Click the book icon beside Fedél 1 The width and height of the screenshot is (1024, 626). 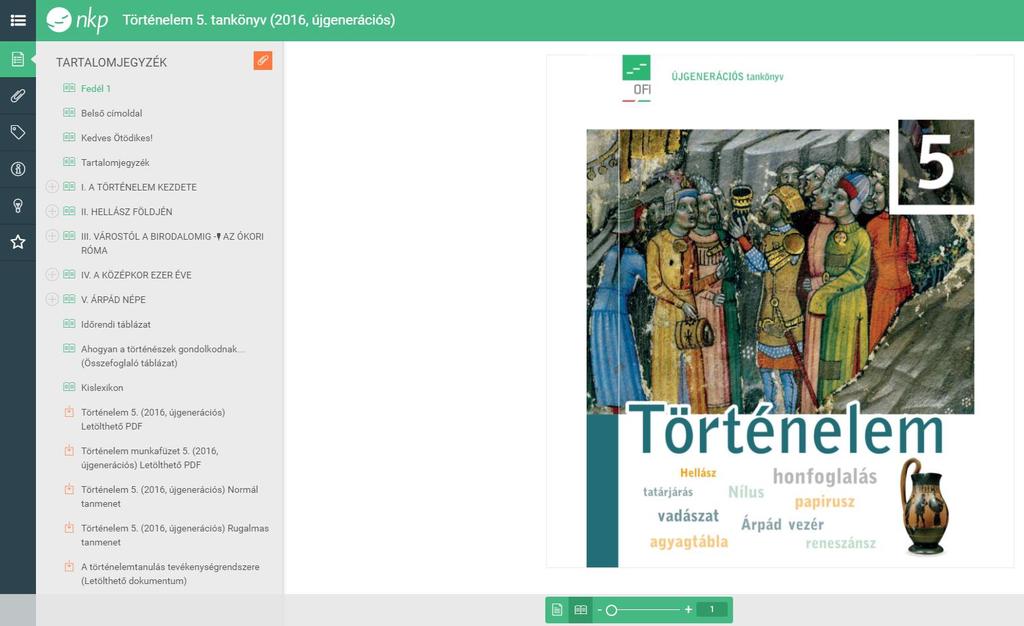69,88
